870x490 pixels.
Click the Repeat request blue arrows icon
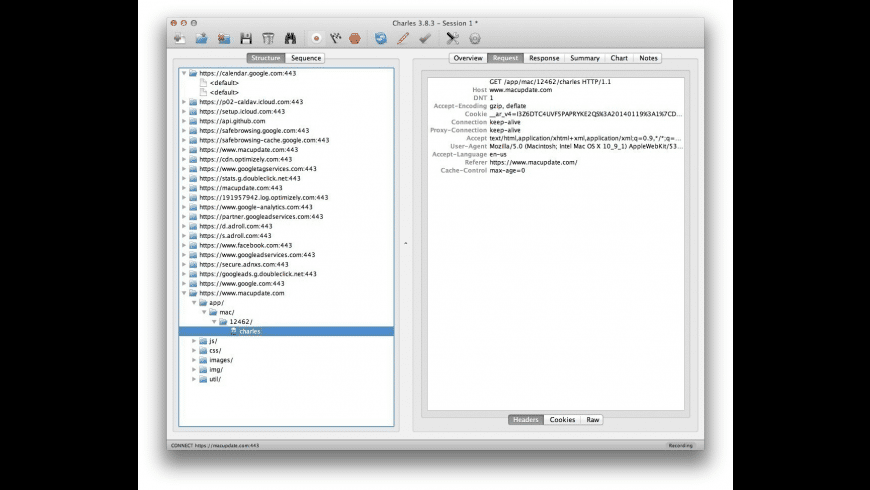click(381, 39)
